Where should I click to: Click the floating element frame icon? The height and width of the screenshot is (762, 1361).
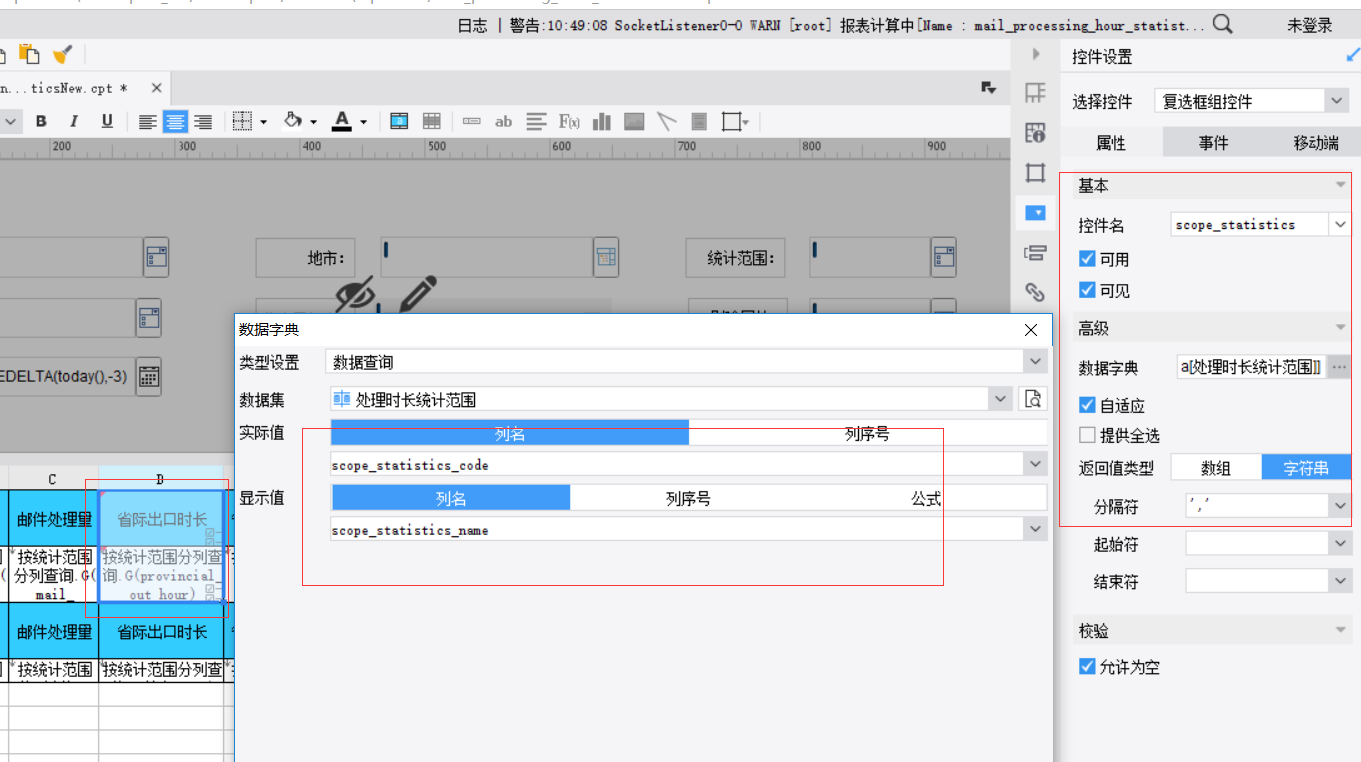pyautogui.click(x=732, y=122)
